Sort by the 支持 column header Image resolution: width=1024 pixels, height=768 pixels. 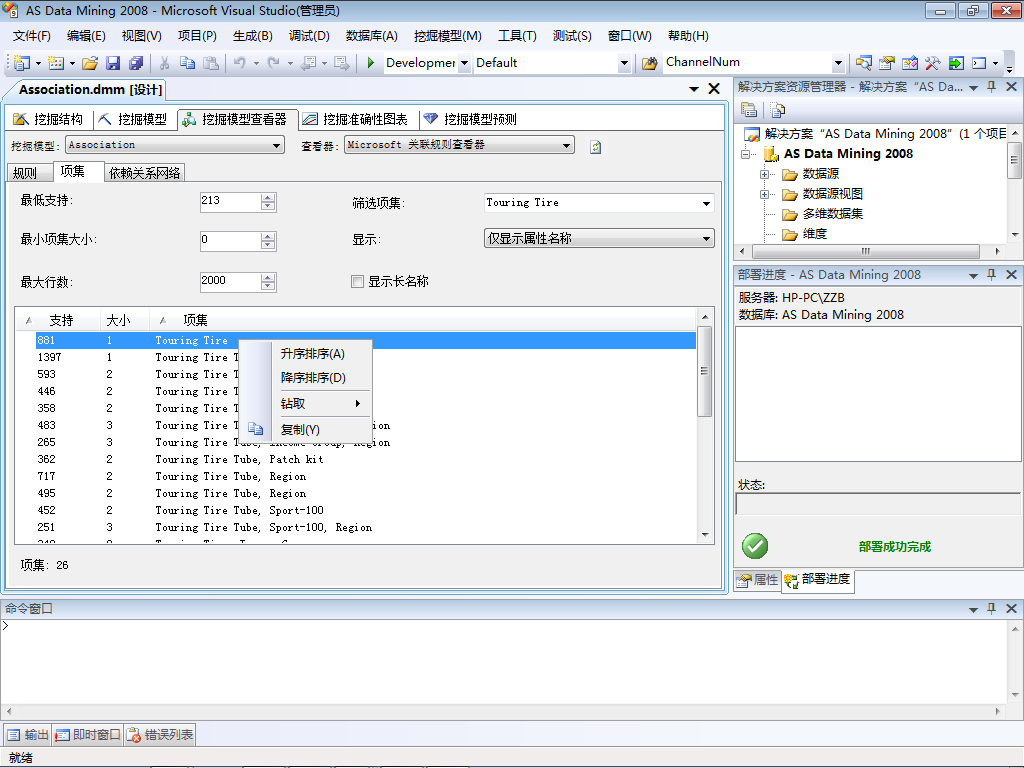(x=61, y=320)
